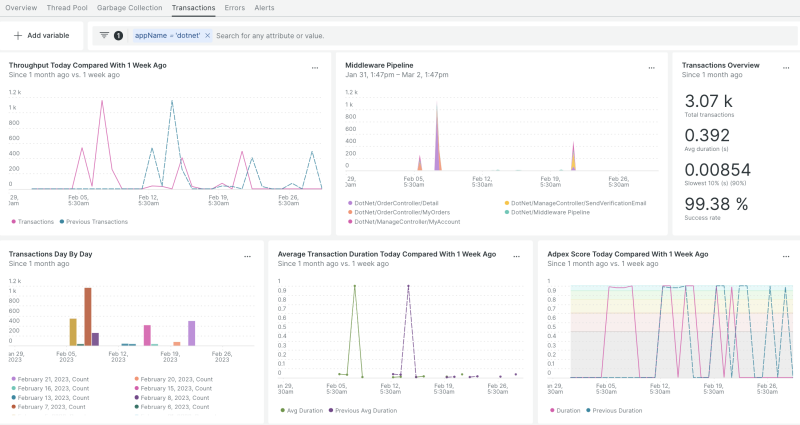Open Transactions Day By Day ellipsis menu
The width and height of the screenshot is (800, 425).
pos(248,257)
